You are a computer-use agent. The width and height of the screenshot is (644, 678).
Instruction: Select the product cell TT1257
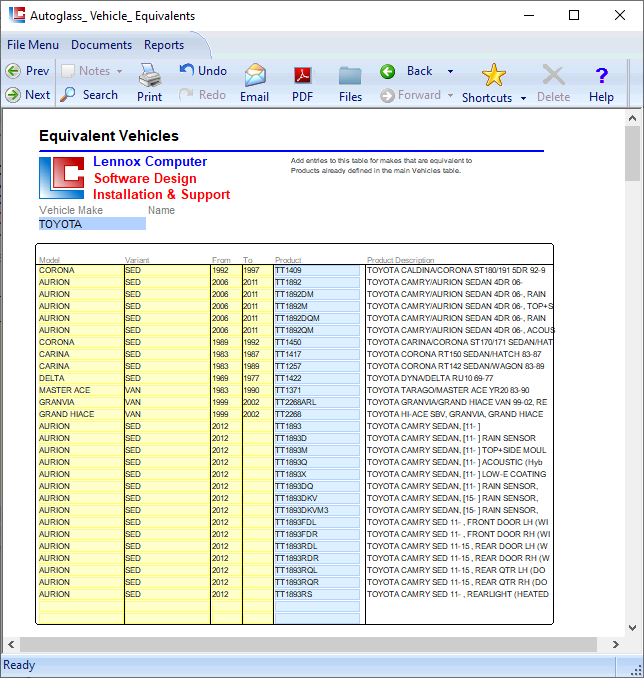point(317,366)
